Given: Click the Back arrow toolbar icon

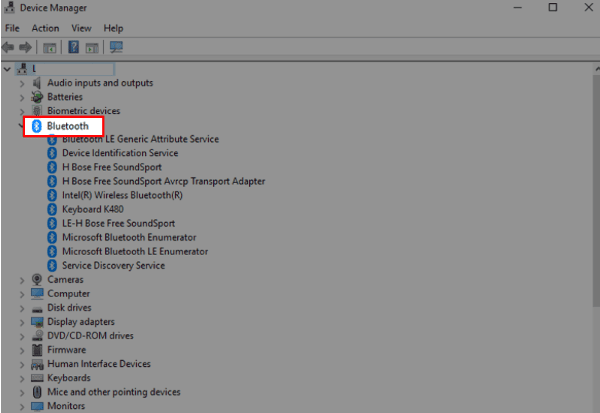Looking at the screenshot, I should pos(8,47).
